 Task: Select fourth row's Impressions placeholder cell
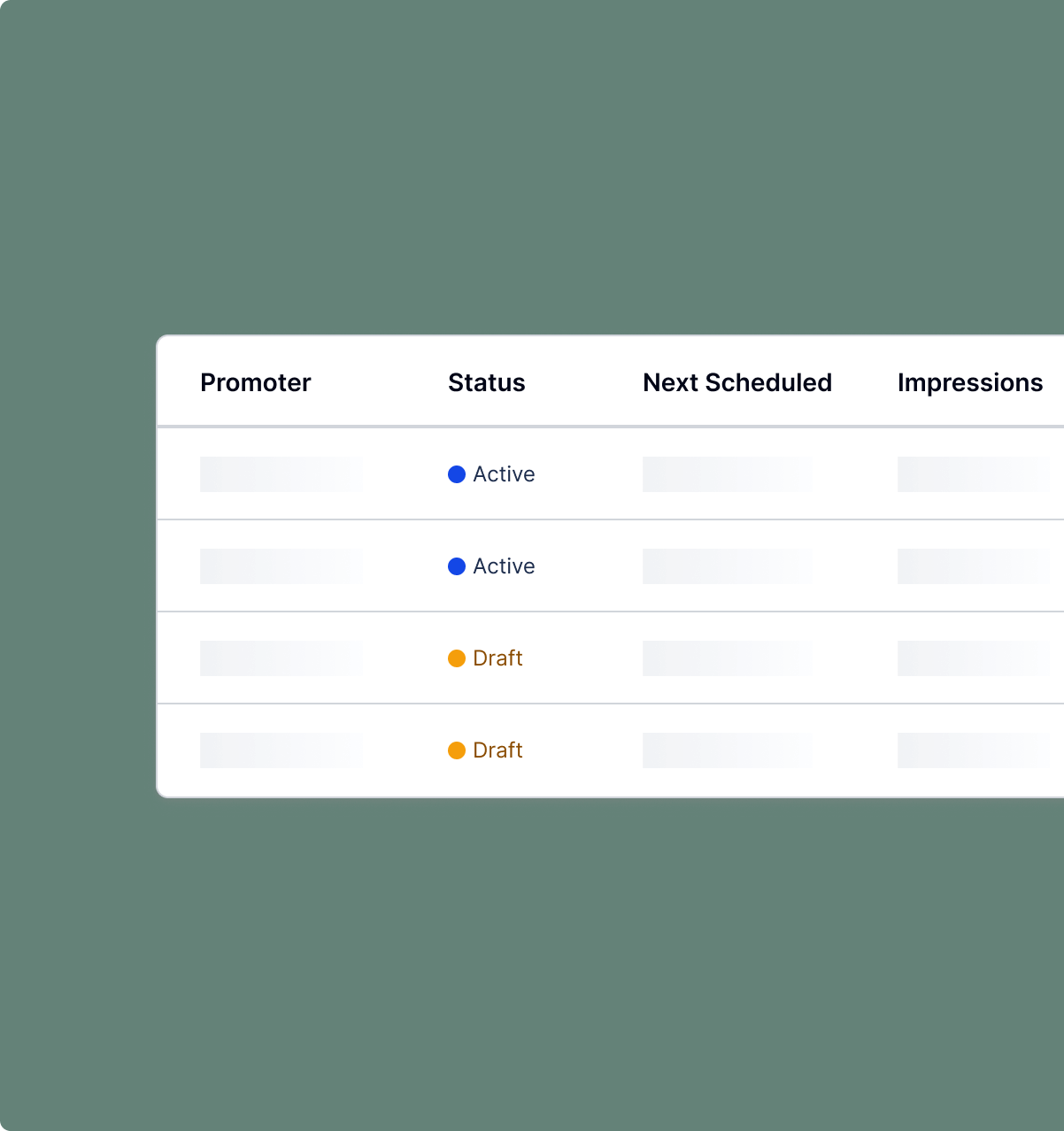[x=974, y=750]
